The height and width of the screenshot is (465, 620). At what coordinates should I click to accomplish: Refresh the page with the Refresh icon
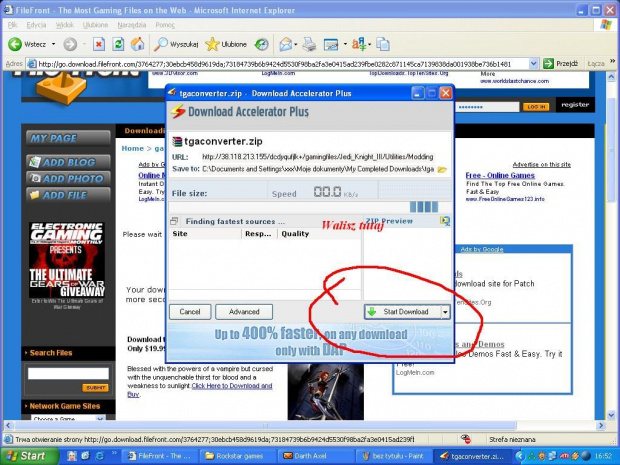(118, 44)
